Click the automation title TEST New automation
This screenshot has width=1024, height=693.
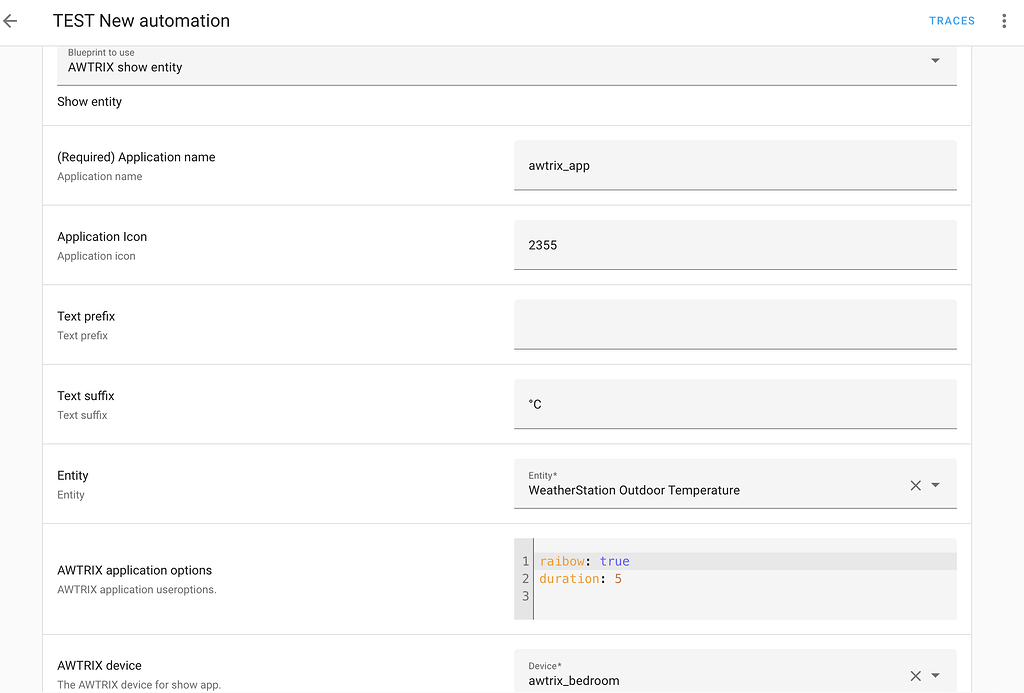(141, 21)
